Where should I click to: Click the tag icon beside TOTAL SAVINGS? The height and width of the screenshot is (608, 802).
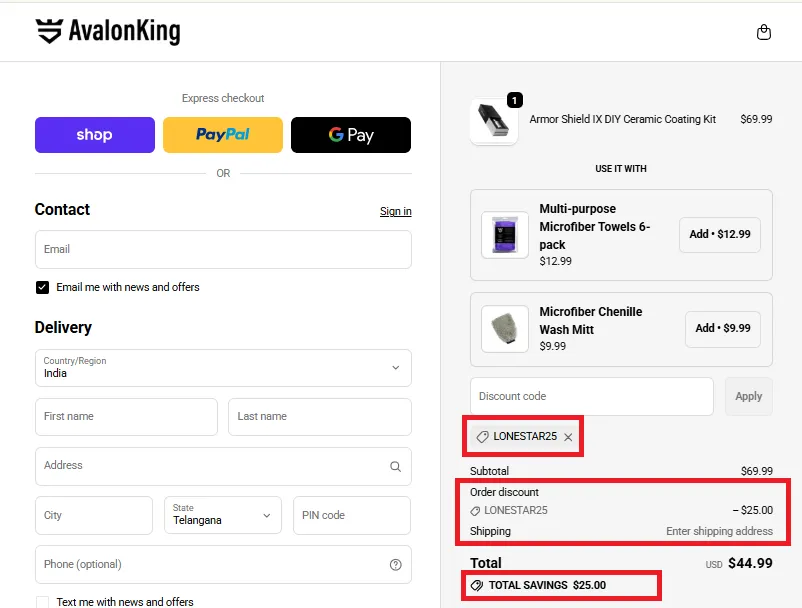click(479, 585)
